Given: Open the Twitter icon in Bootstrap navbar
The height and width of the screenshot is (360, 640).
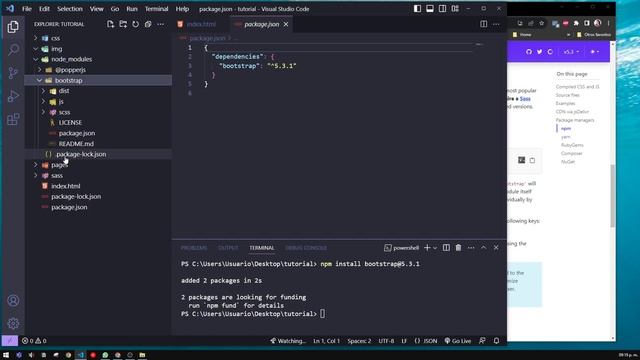Looking at the screenshot, I should [540, 52].
